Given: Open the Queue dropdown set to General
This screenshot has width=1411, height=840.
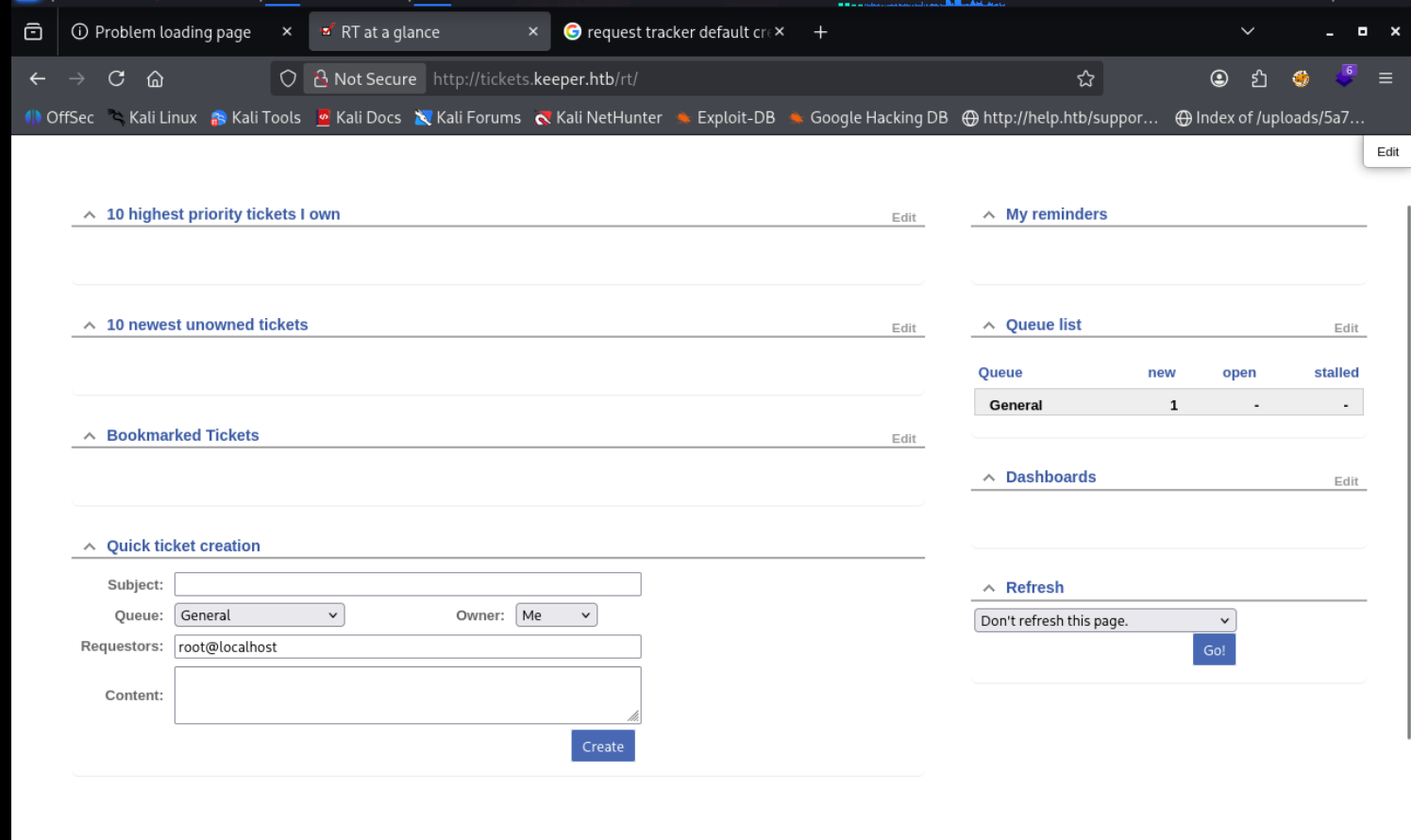Looking at the screenshot, I should tap(259, 615).
